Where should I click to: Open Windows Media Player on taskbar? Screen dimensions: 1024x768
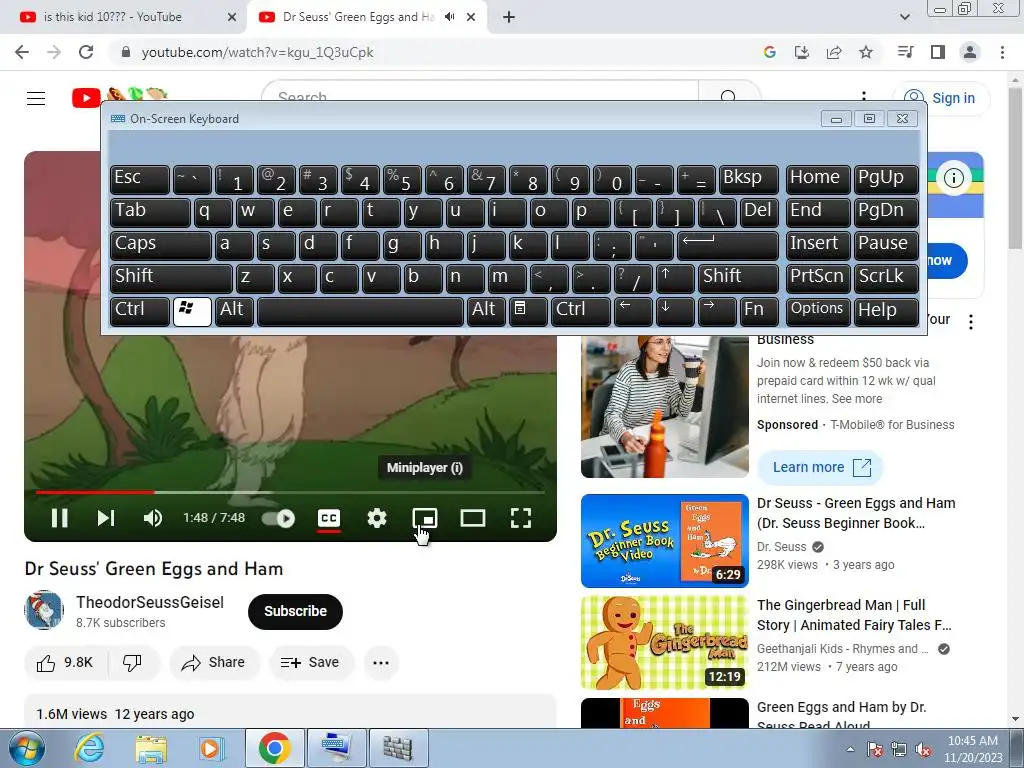pyautogui.click(x=211, y=748)
